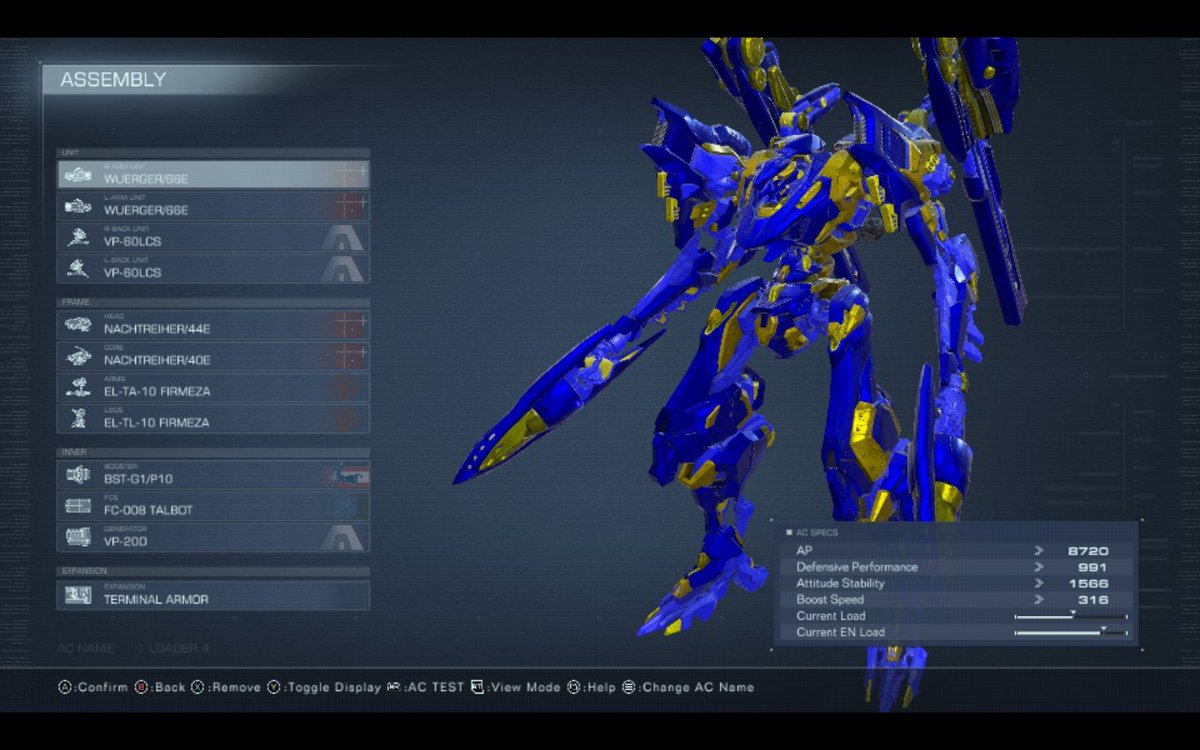Click the chevron beside the AP stat
This screenshot has width=1200, height=750.
point(1039,551)
